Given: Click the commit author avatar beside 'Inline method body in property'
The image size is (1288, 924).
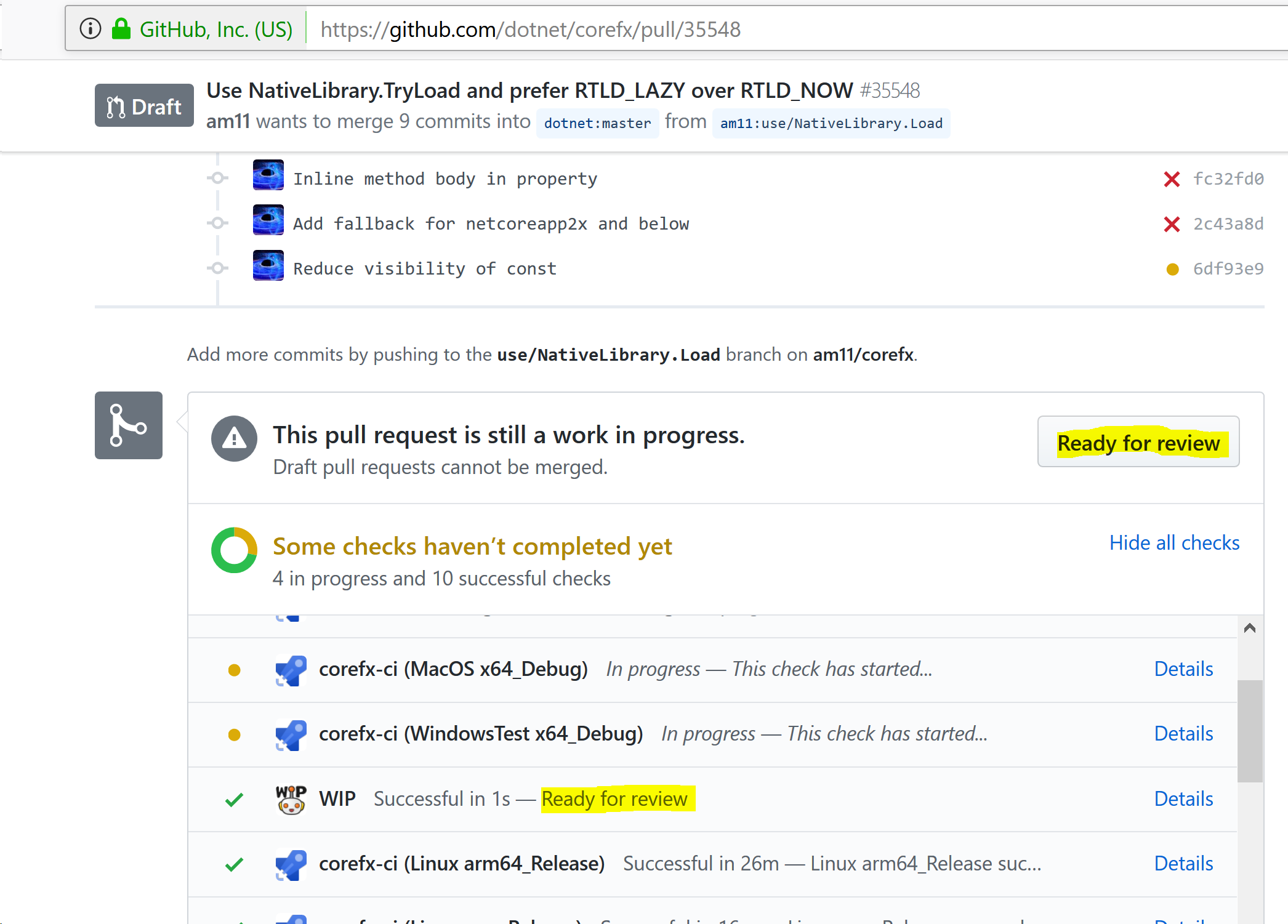Looking at the screenshot, I should click(268, 175).
